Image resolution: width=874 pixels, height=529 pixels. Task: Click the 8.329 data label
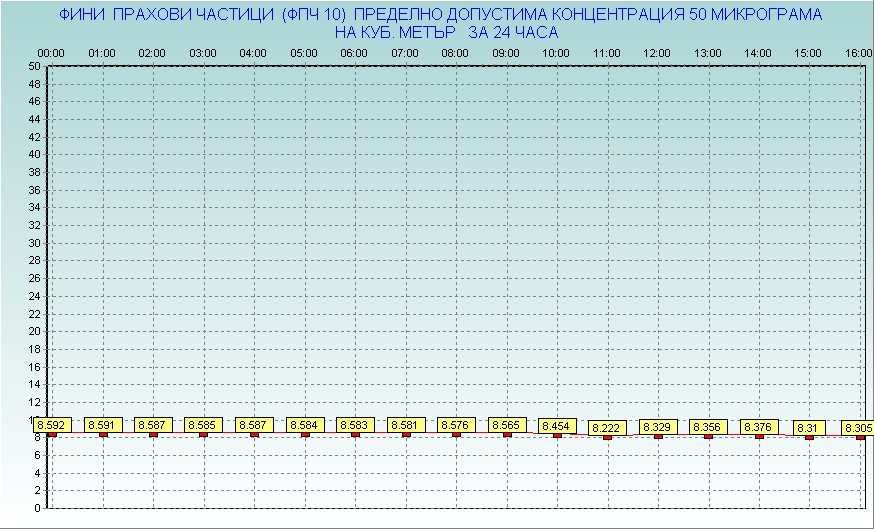pos(658,427)
